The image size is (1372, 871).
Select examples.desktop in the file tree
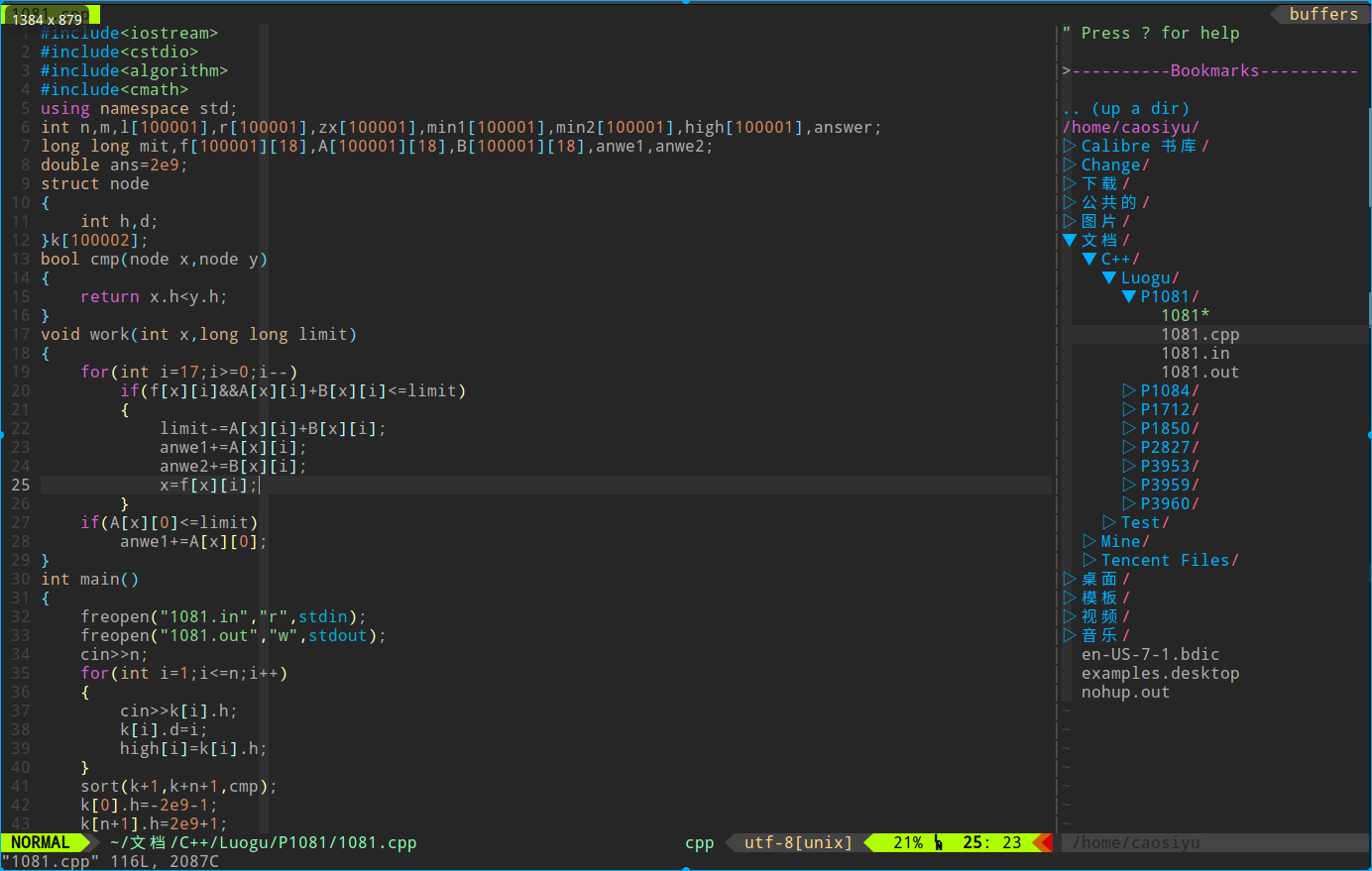pyautogui.click(x=1160, y=673)
